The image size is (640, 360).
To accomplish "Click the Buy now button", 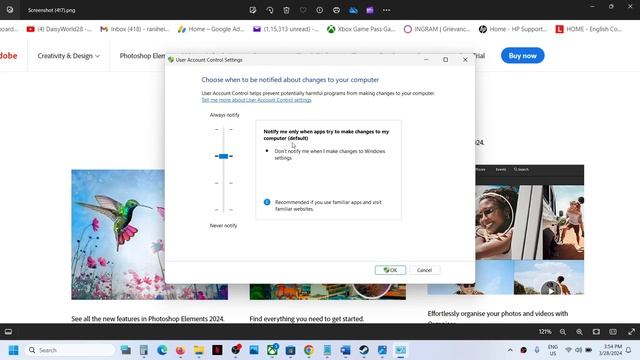I will coord(522,56).
